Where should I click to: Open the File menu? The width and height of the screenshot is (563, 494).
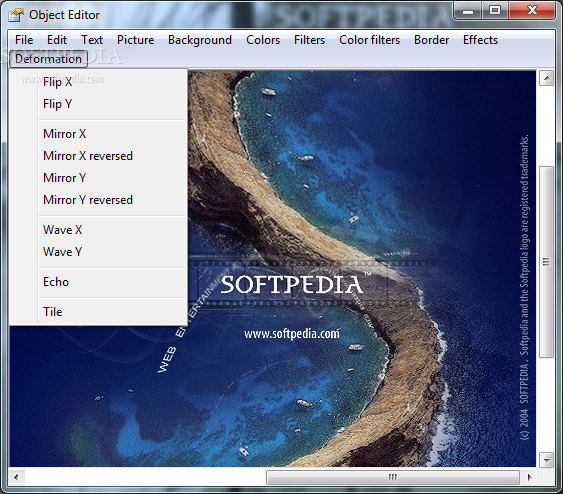pyautogui.click(x=24, y=40)
